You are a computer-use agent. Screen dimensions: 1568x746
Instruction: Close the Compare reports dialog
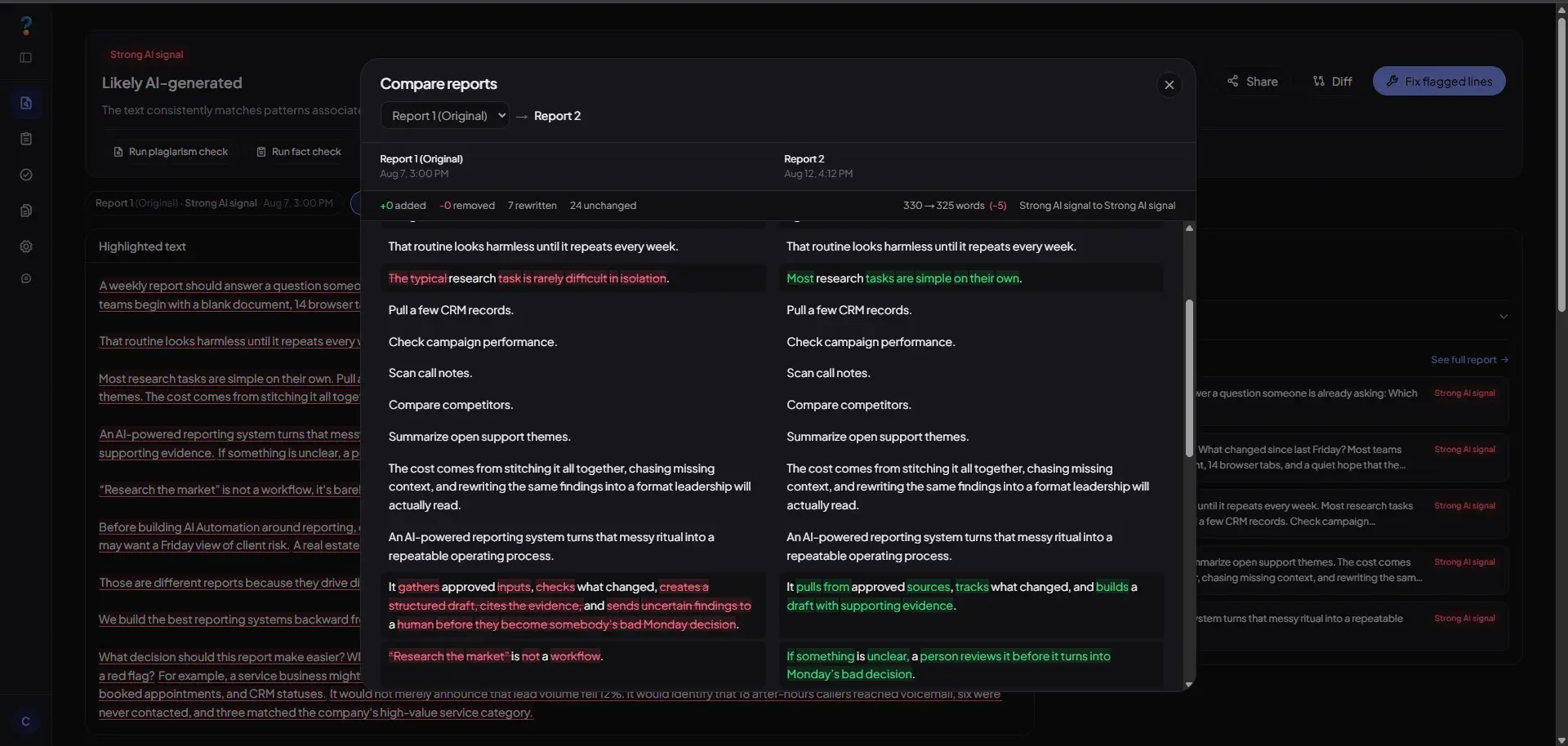(1169, 85)
